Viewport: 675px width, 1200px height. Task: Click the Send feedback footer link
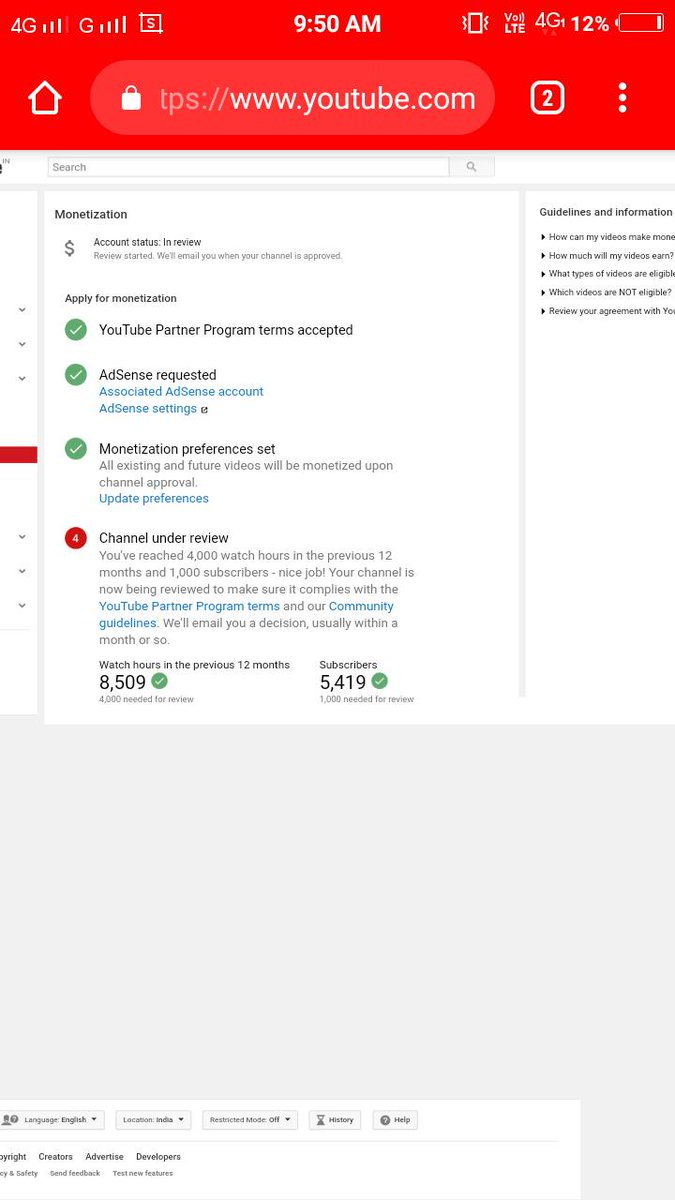point(75,1173)
